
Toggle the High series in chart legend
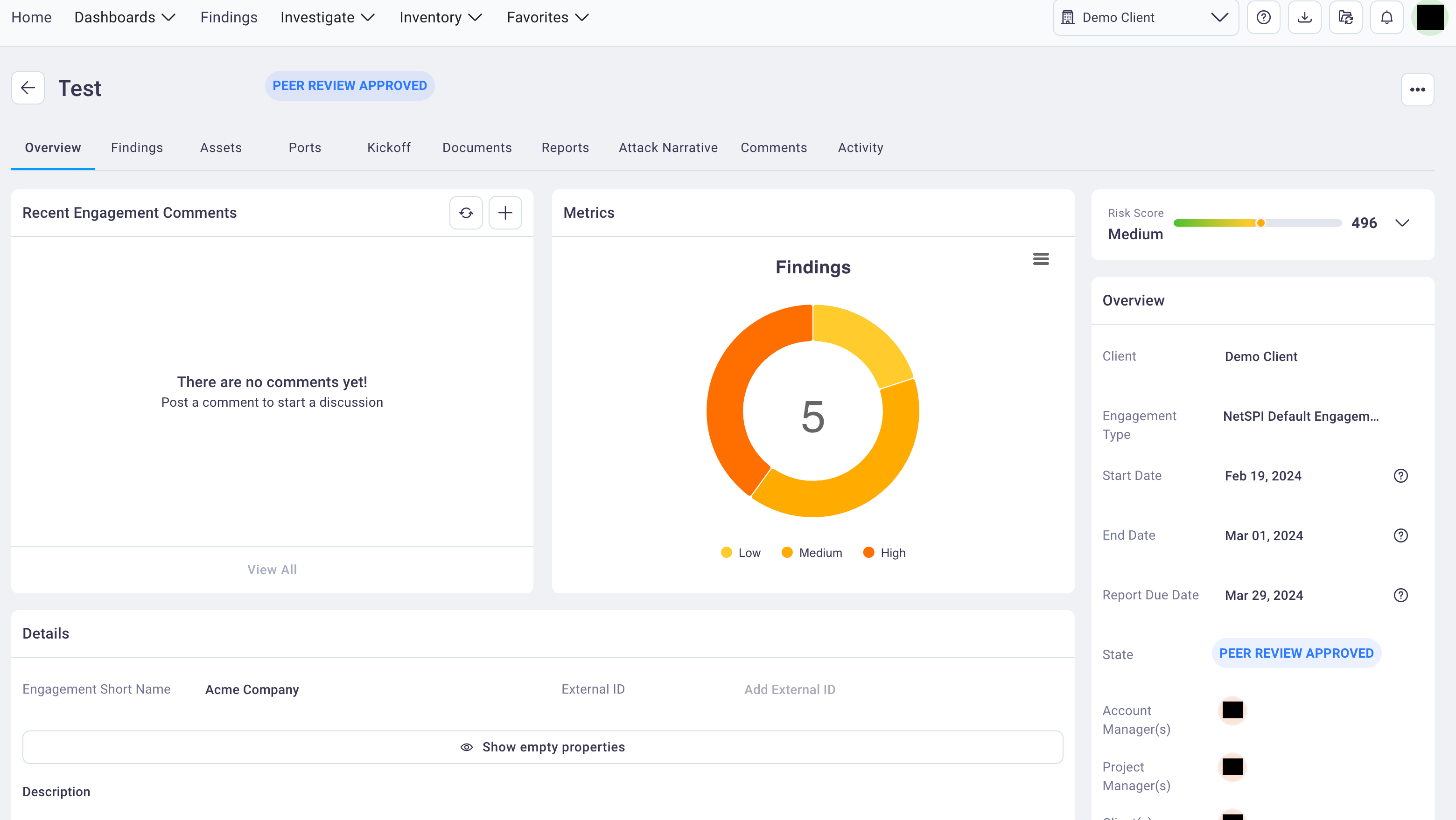pos(884,553)
